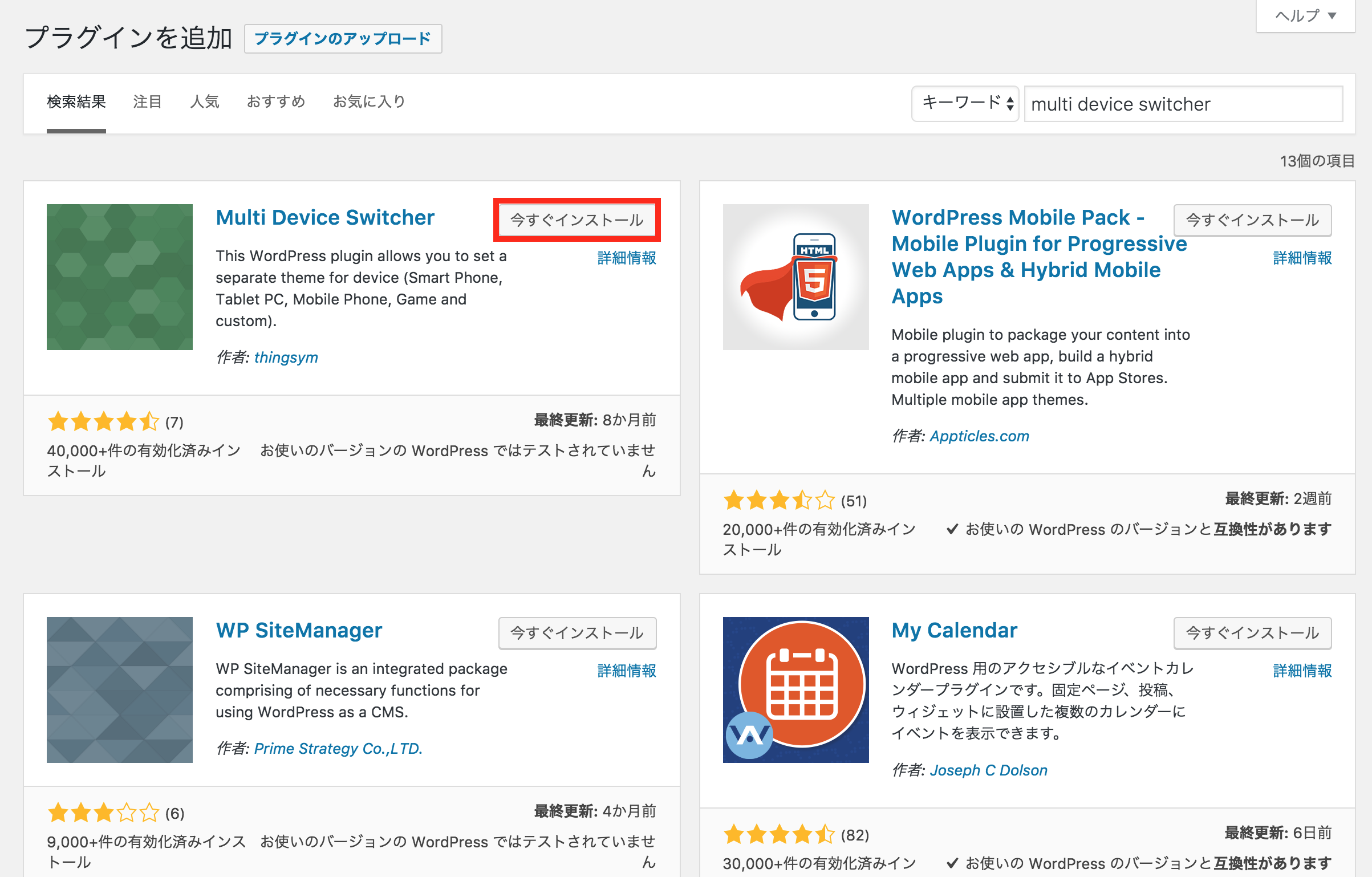Install WP SiteManager now
The width and height of the screenshot is (1372, 877).
[577, 633]
